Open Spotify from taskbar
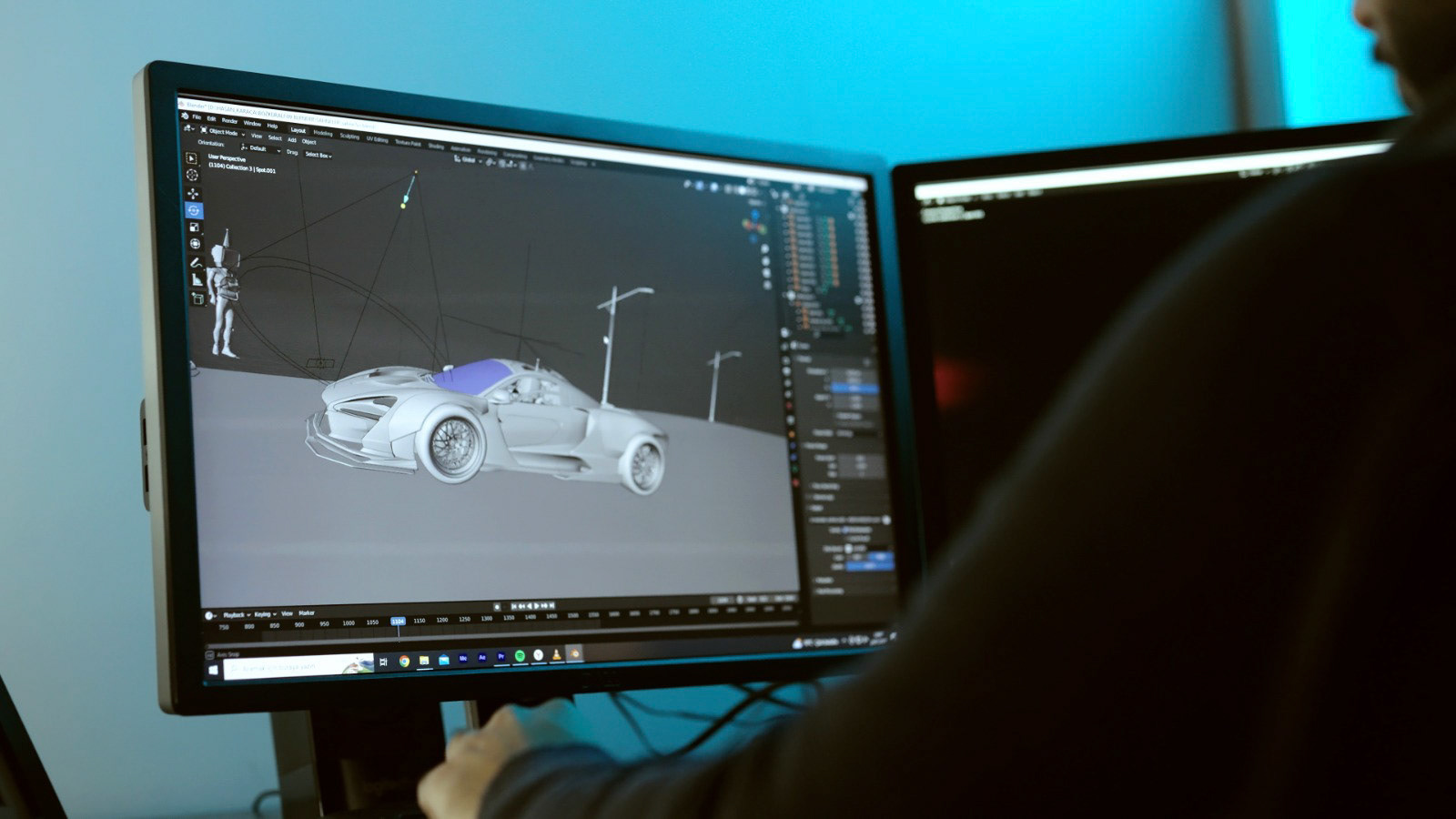Viewport: 1456px width, 819px height. pyautogui.click(x=520, y=655)
